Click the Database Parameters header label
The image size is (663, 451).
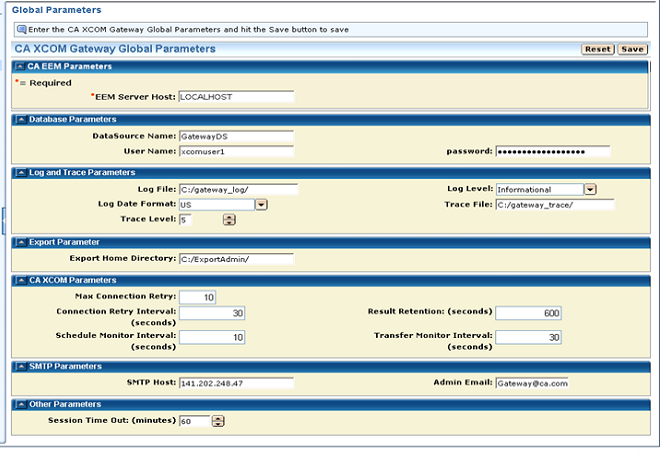(73, 120)
